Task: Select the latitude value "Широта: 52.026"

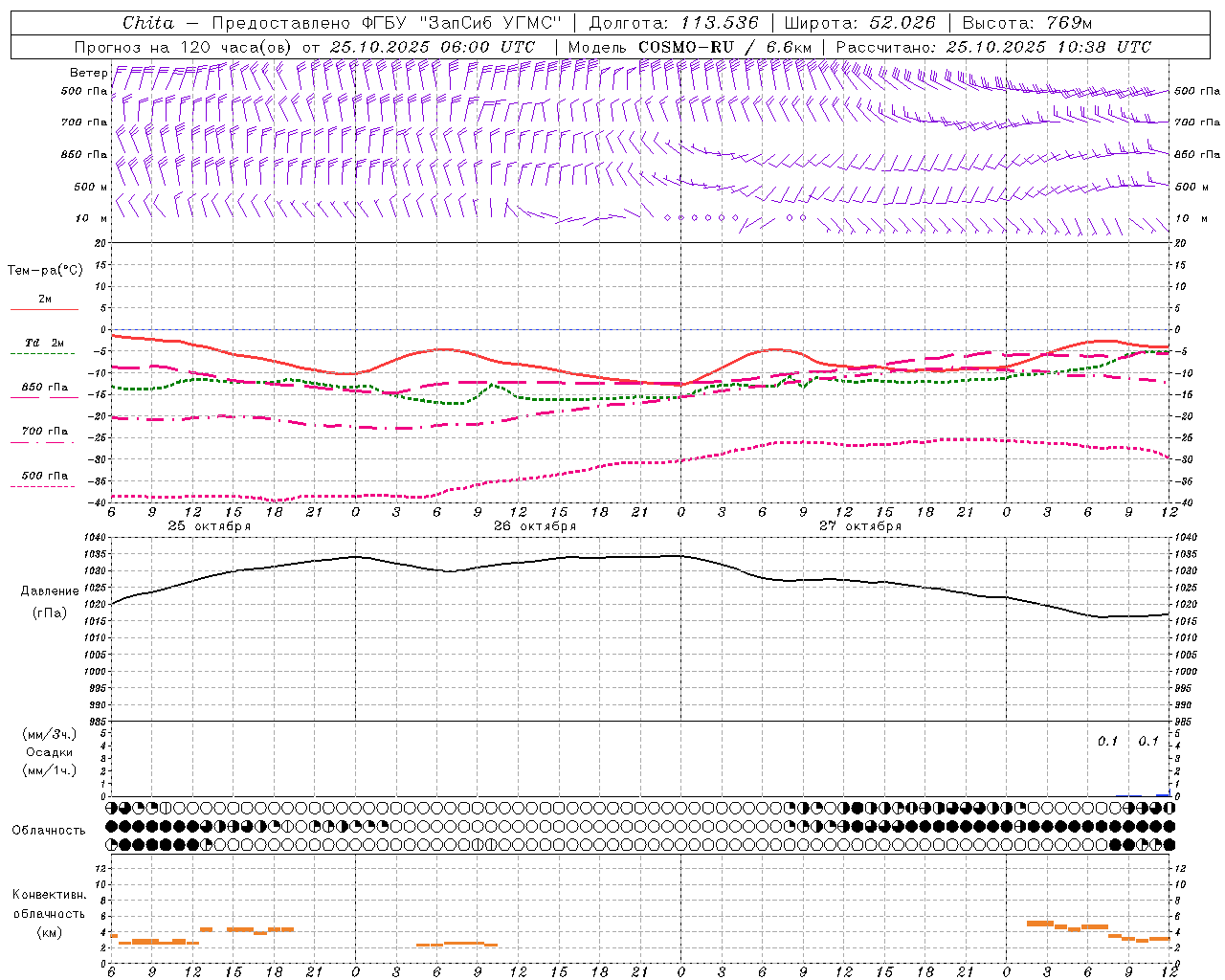Action: click(859, 23)
